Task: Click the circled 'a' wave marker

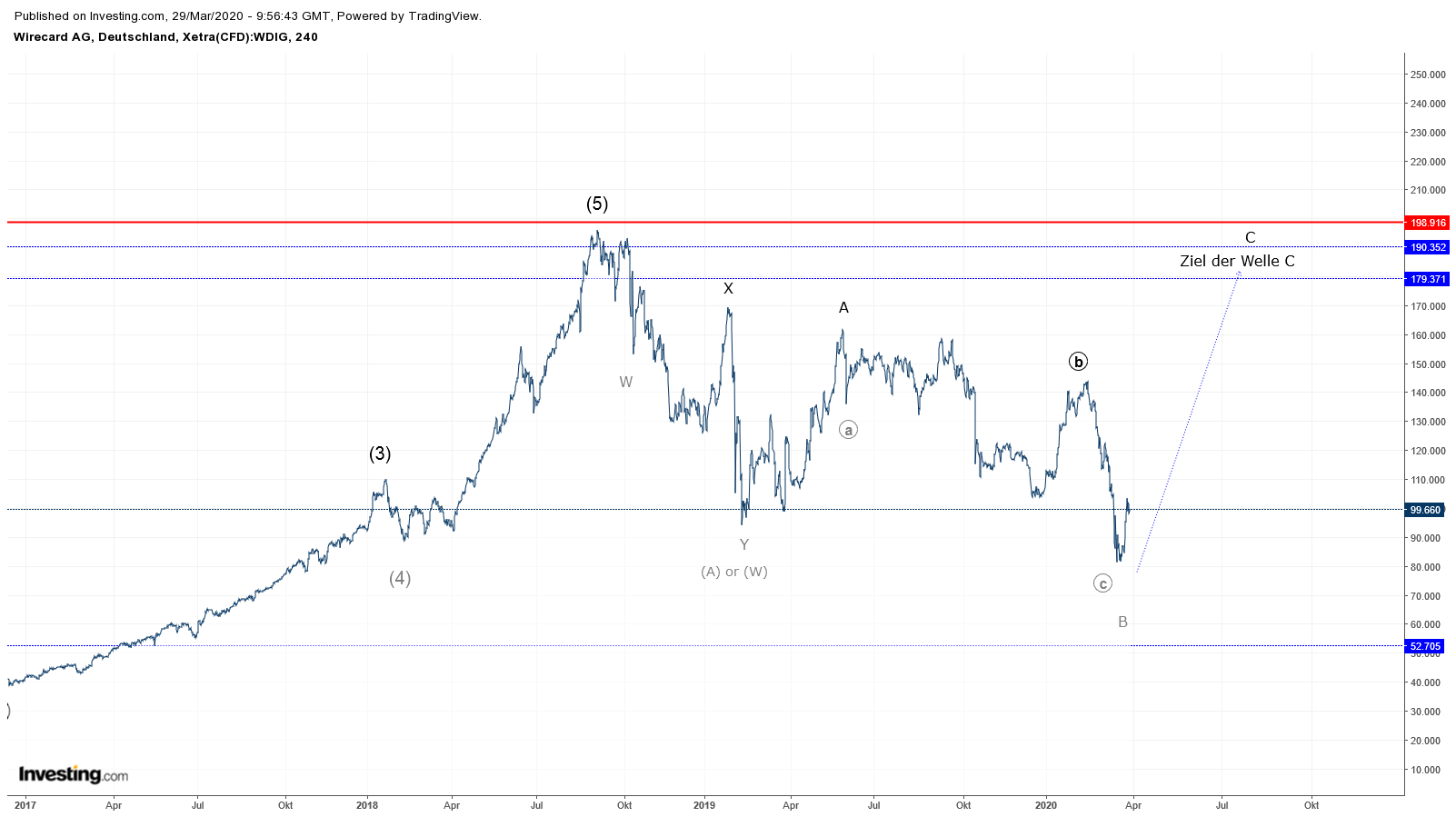Action: (848, 430)
